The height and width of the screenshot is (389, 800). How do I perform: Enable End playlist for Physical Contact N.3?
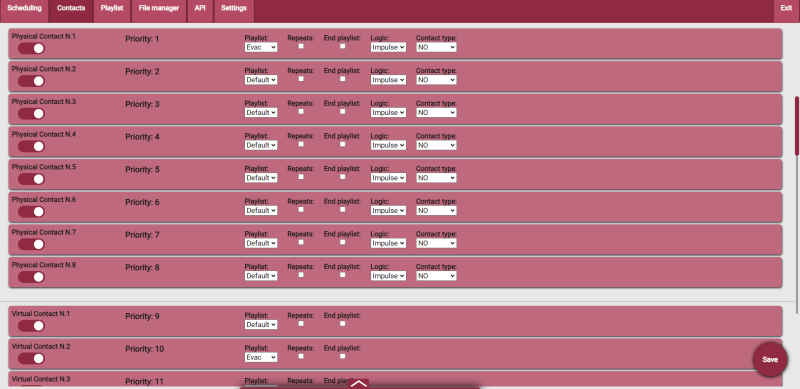pyautogui.click(x=342, y=111)
